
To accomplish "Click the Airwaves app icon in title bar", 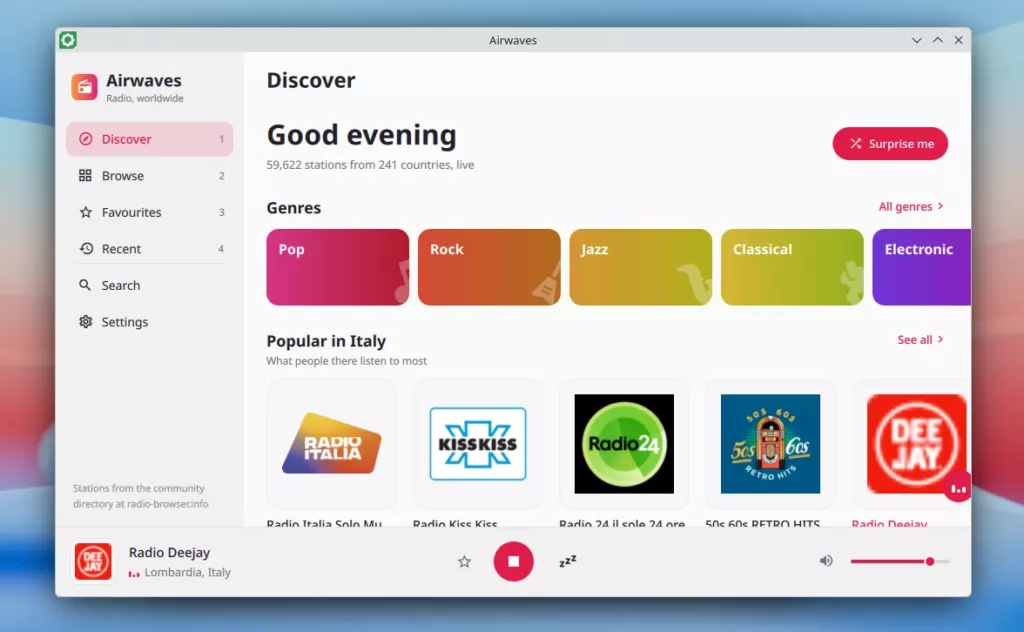I will coord(68,40).
